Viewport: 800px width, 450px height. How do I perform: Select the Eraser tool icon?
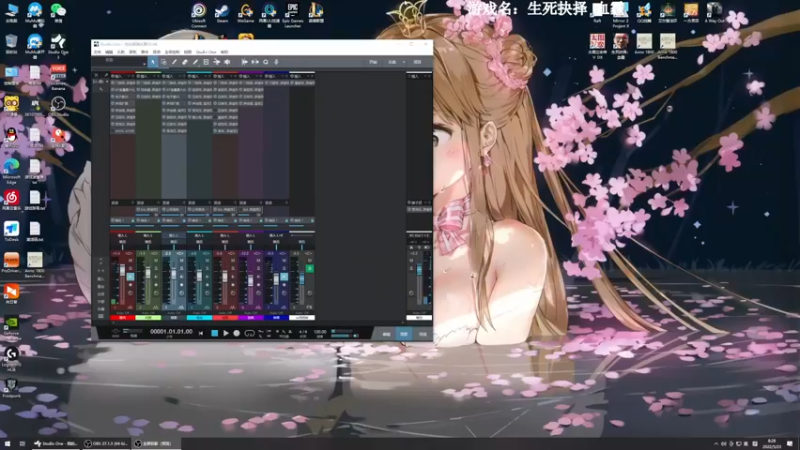185,62
